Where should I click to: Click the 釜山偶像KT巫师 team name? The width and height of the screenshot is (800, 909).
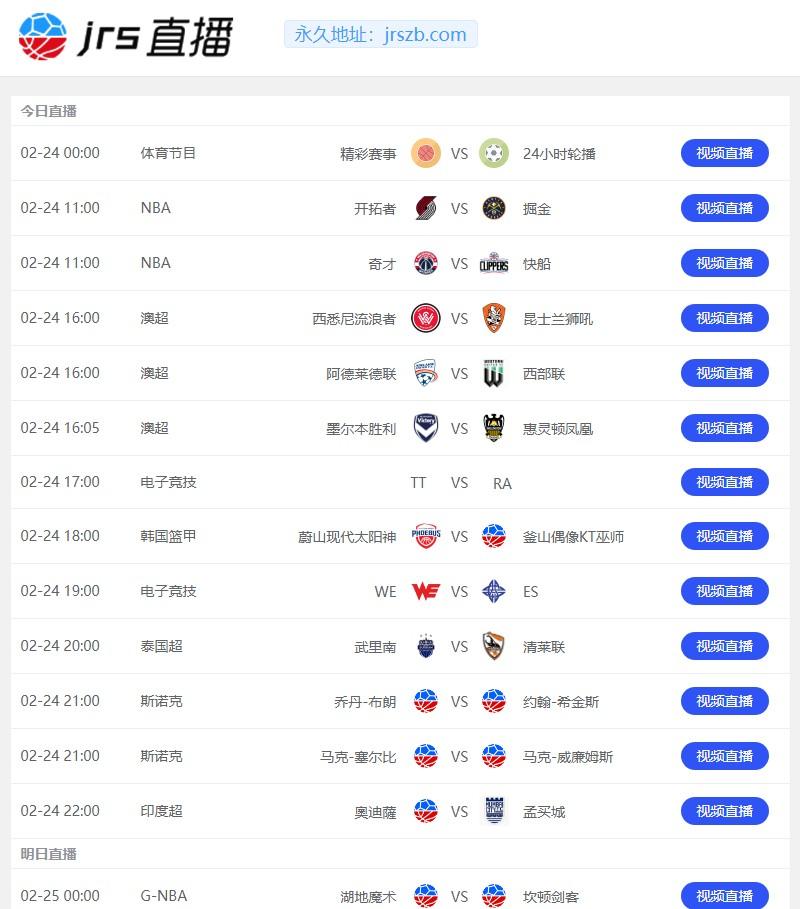tap(573, 537)
